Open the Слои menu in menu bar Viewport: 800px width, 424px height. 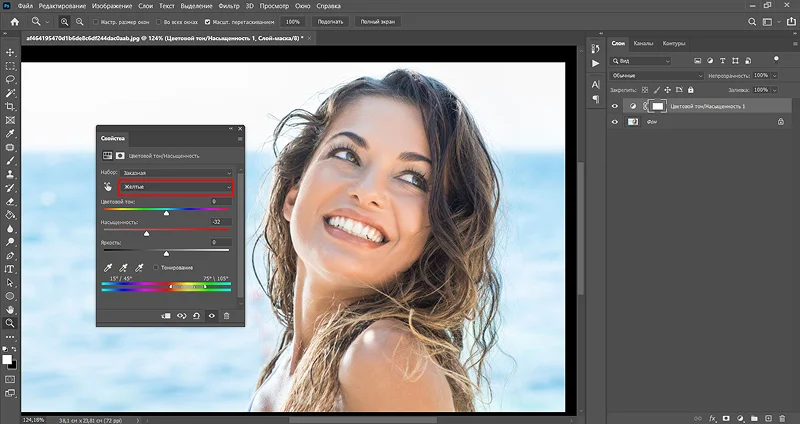tap(145, 6)
